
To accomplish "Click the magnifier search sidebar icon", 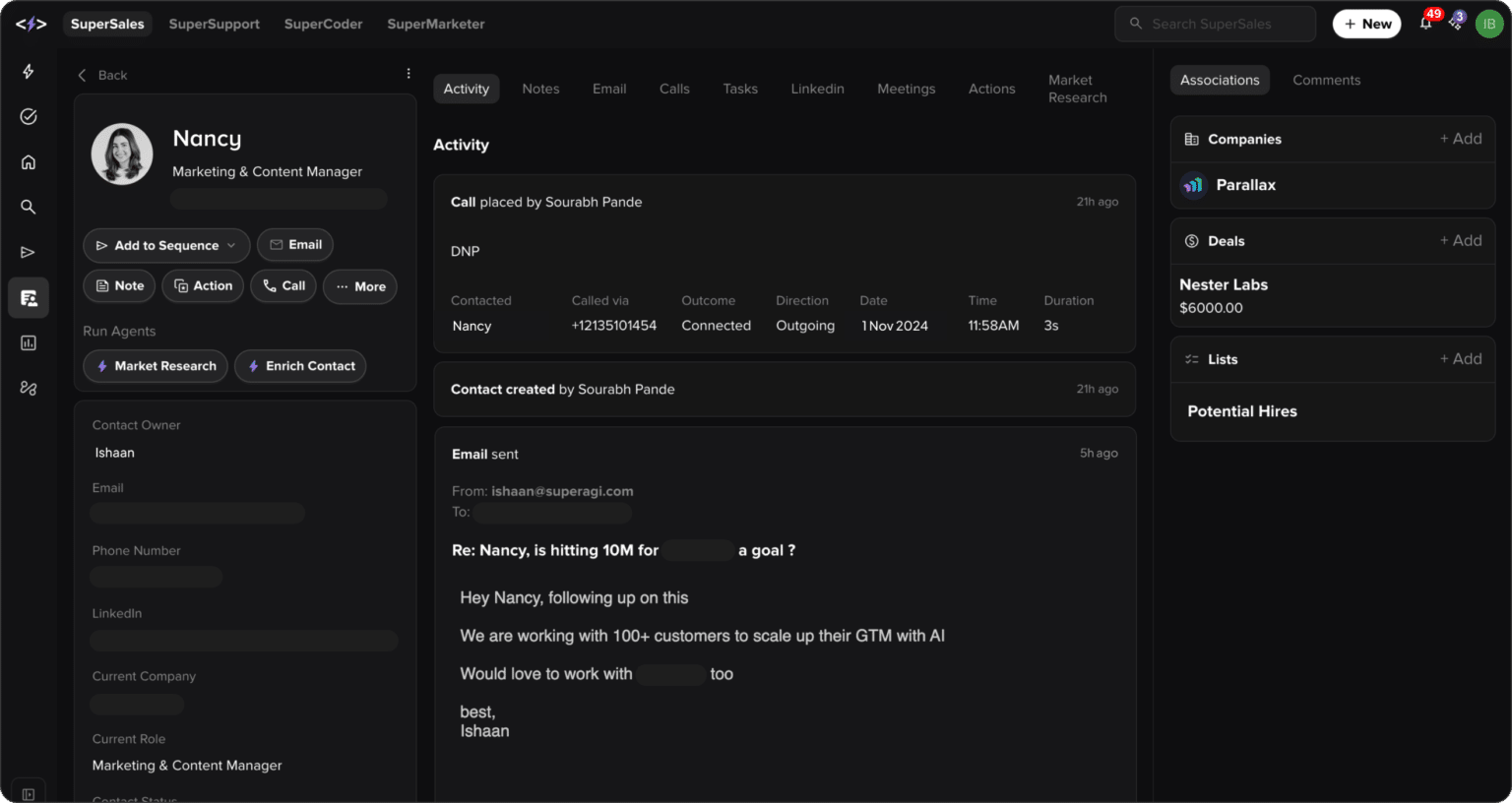I will [x=29, y=207].
